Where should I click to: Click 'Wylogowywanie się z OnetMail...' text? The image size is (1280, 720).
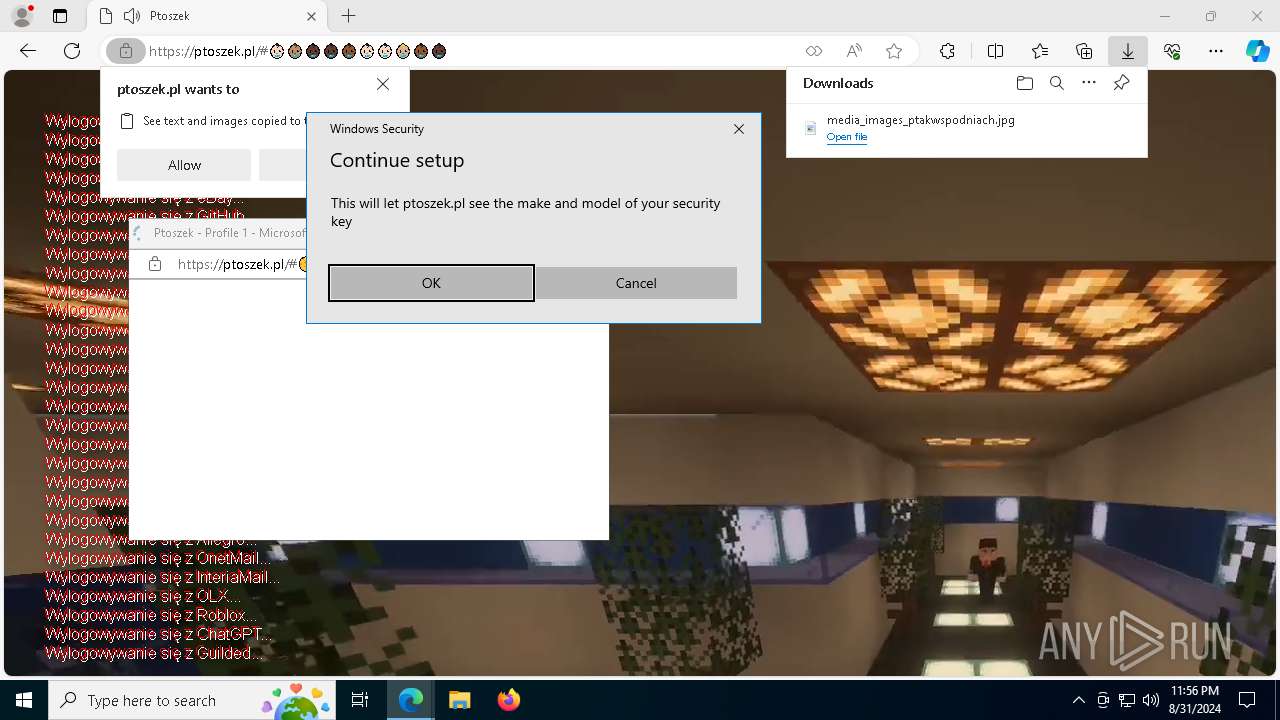pos(159,558)
